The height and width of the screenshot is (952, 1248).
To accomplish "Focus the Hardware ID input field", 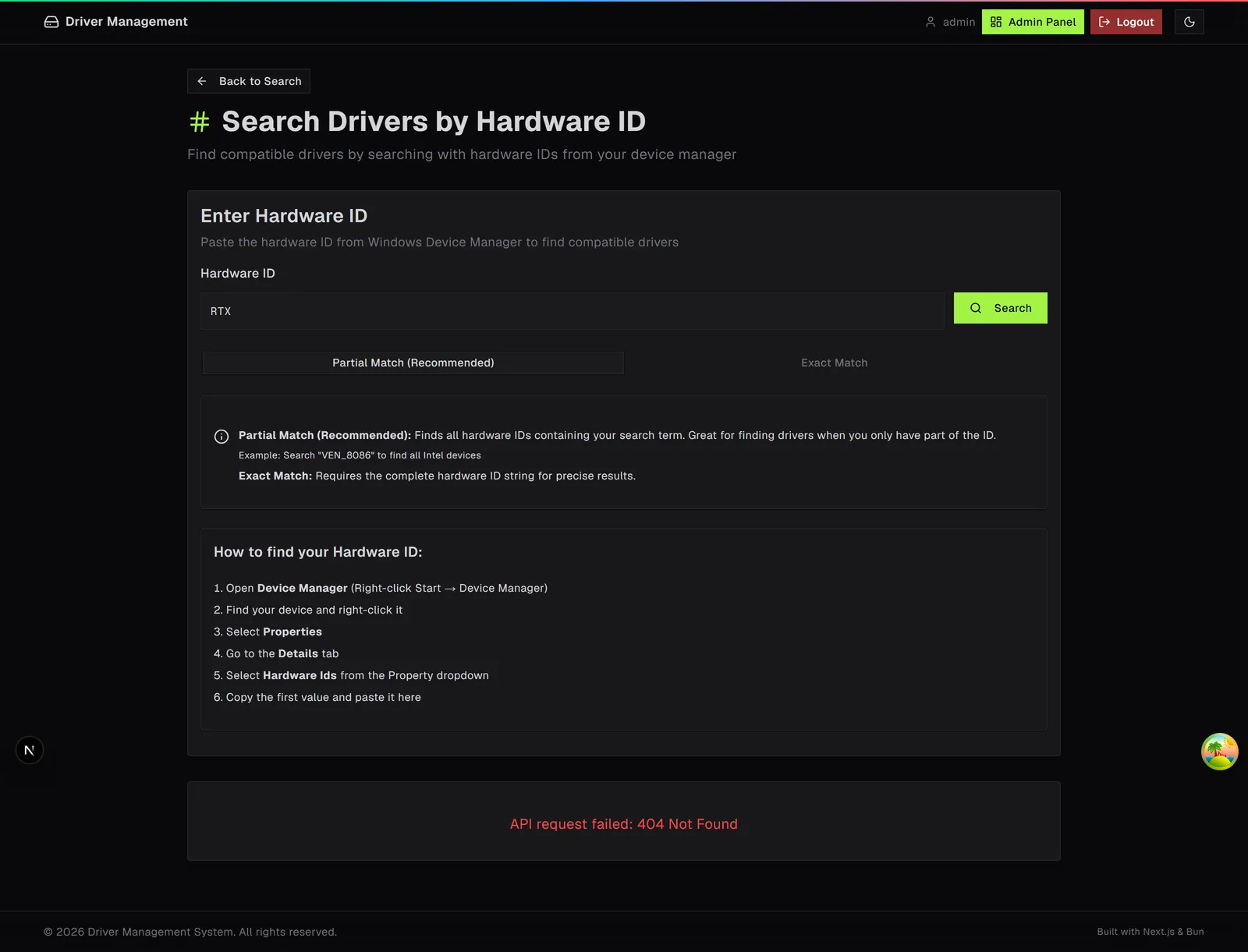I will tap(572, 311).
